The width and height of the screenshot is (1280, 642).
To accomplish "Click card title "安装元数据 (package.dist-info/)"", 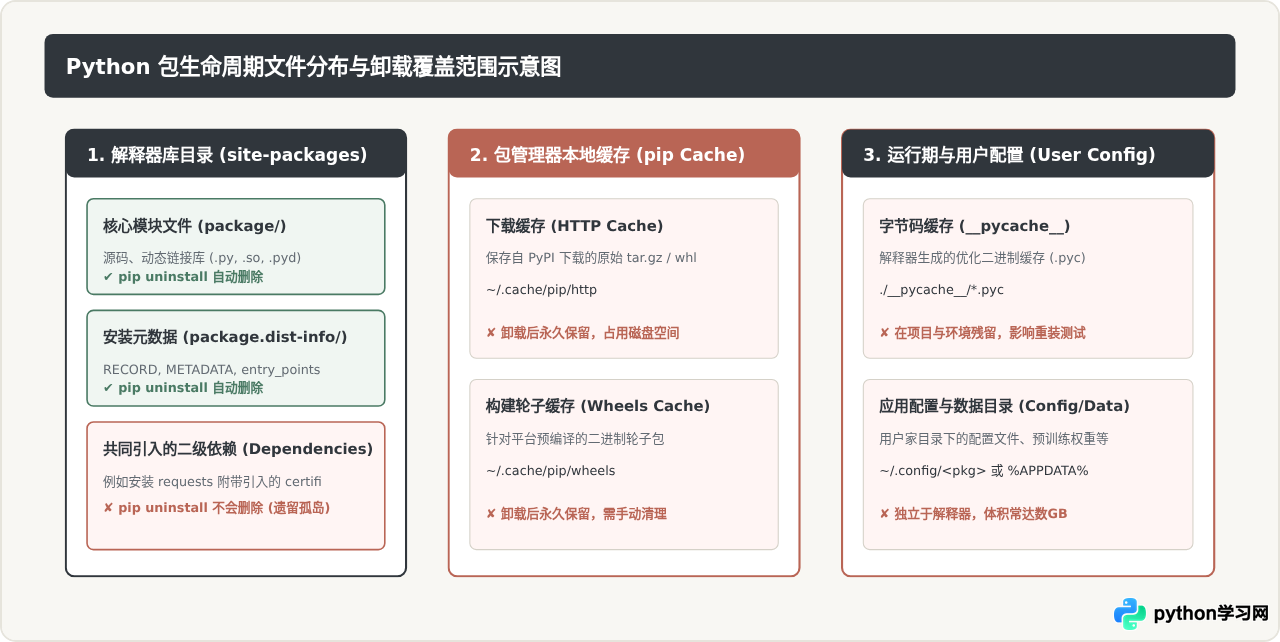I will 225,337.
